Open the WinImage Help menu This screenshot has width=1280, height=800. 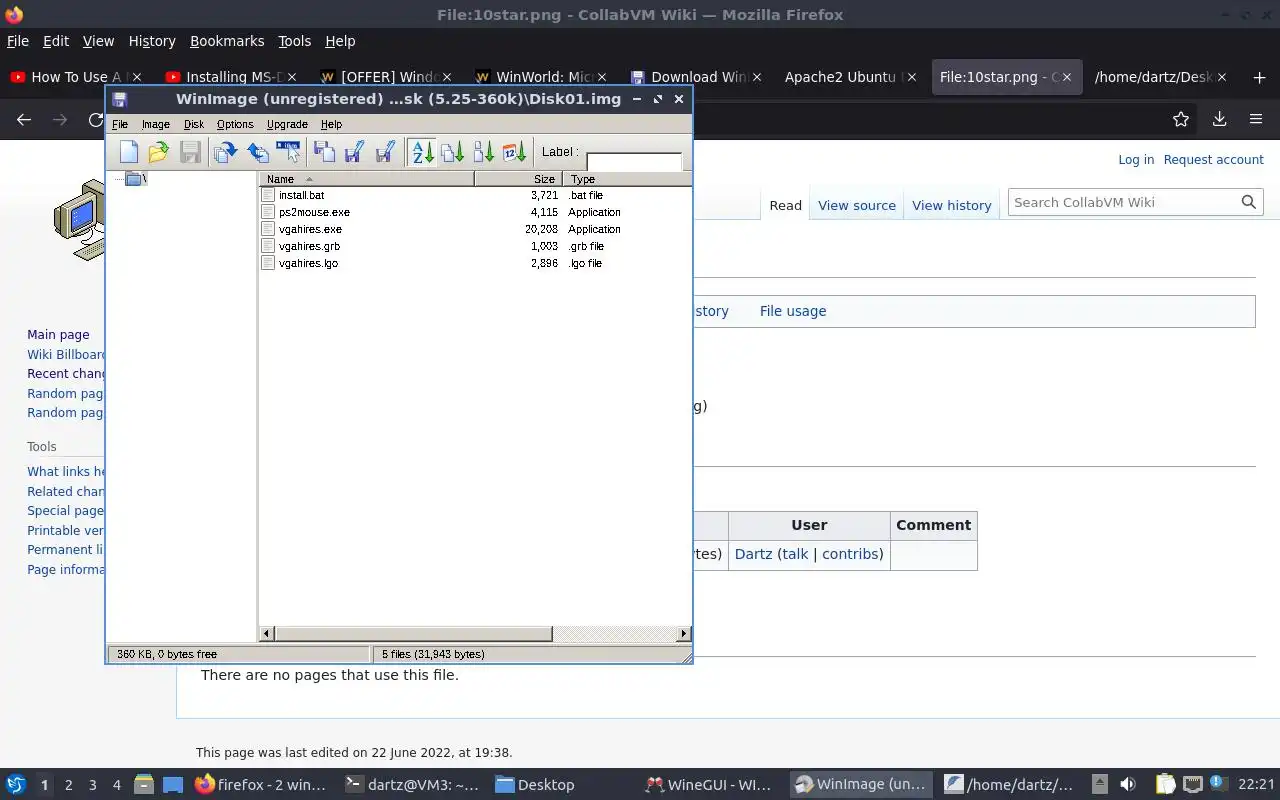pyautogui.click(x=331, y=124)
